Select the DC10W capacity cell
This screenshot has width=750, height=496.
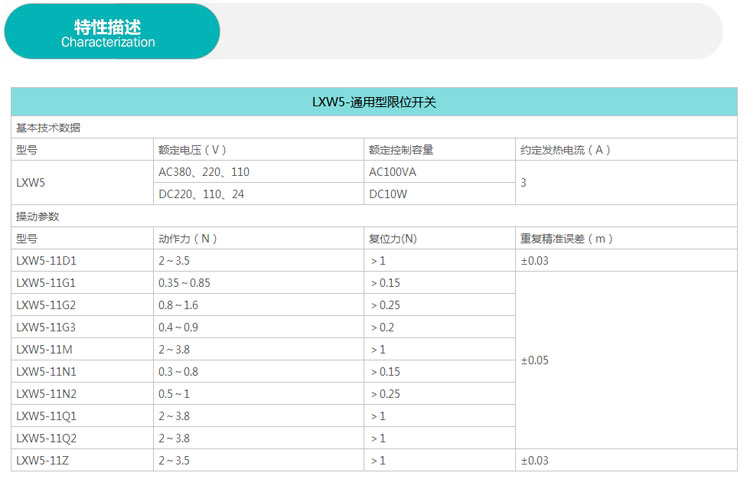(440, 194)
